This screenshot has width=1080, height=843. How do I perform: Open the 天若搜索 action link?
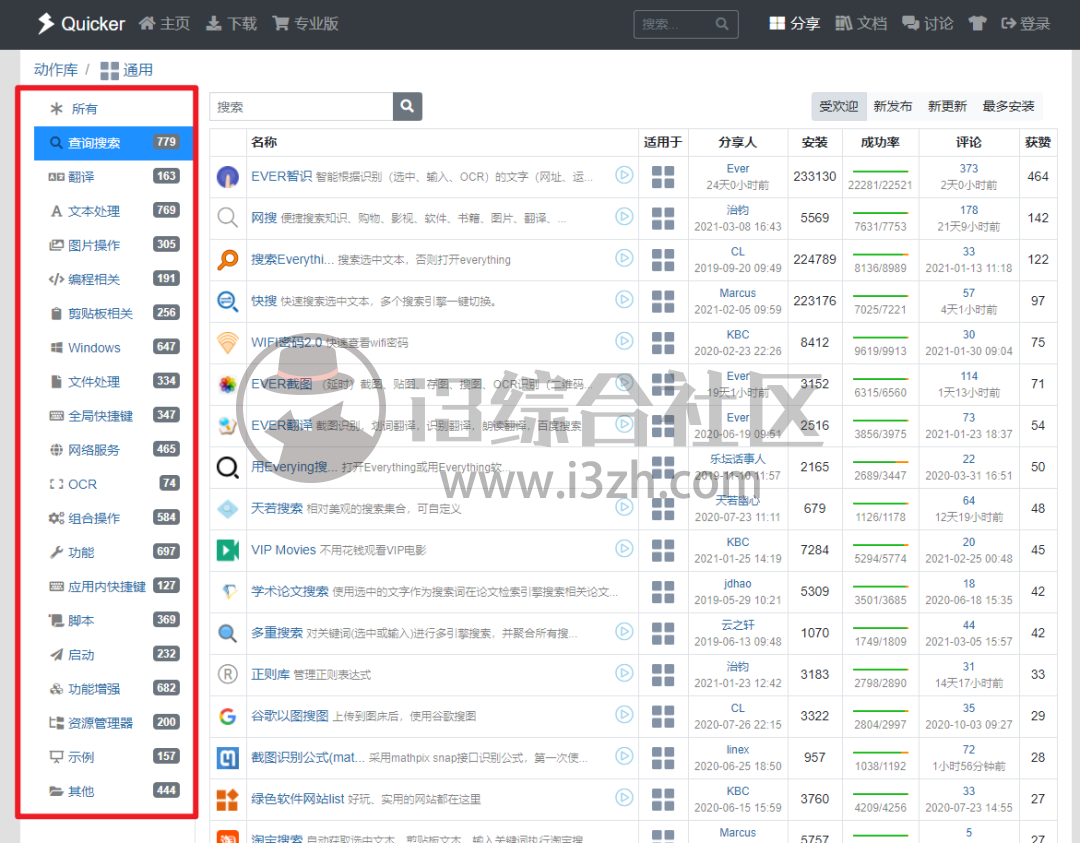click(277, 508)
